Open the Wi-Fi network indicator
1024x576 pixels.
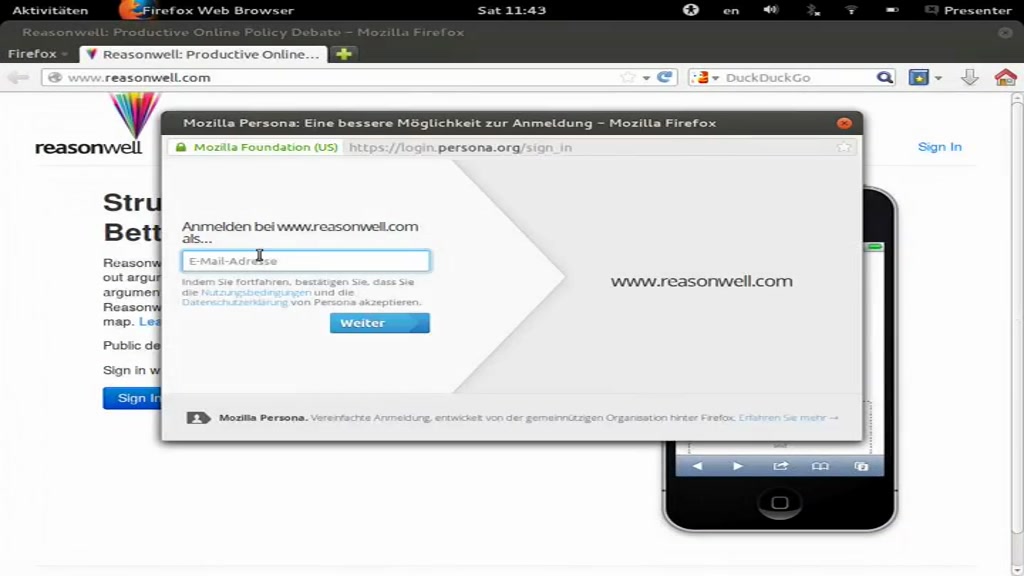(x=851, y=10)
